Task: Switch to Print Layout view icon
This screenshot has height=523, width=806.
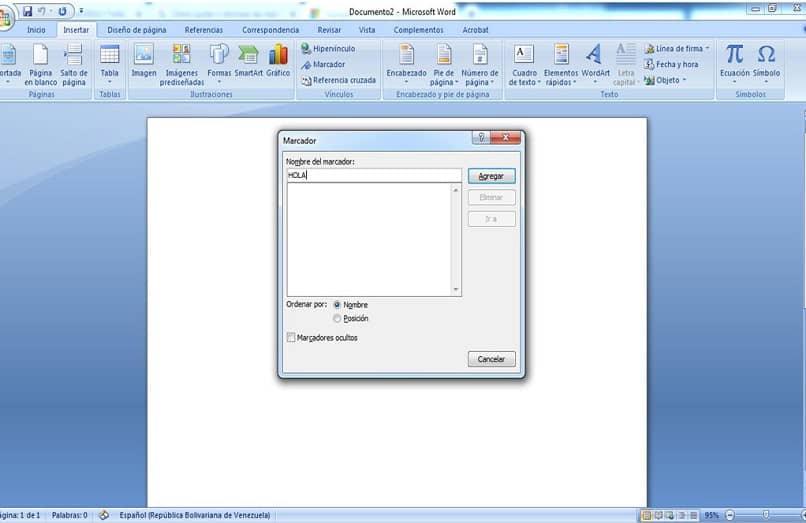Action: pyautogui.click(x=647, y=515)
